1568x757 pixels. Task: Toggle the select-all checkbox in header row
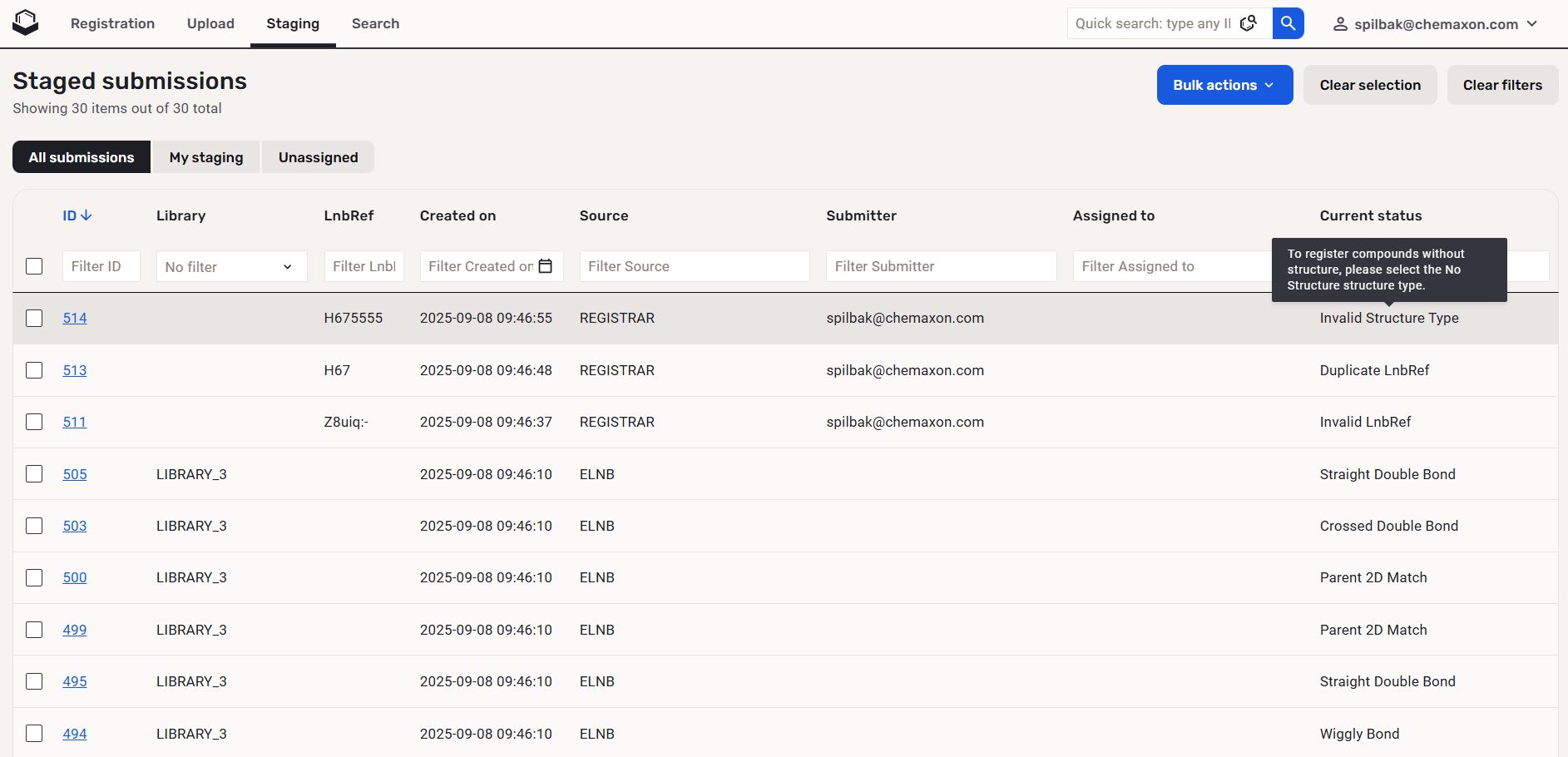34,266
